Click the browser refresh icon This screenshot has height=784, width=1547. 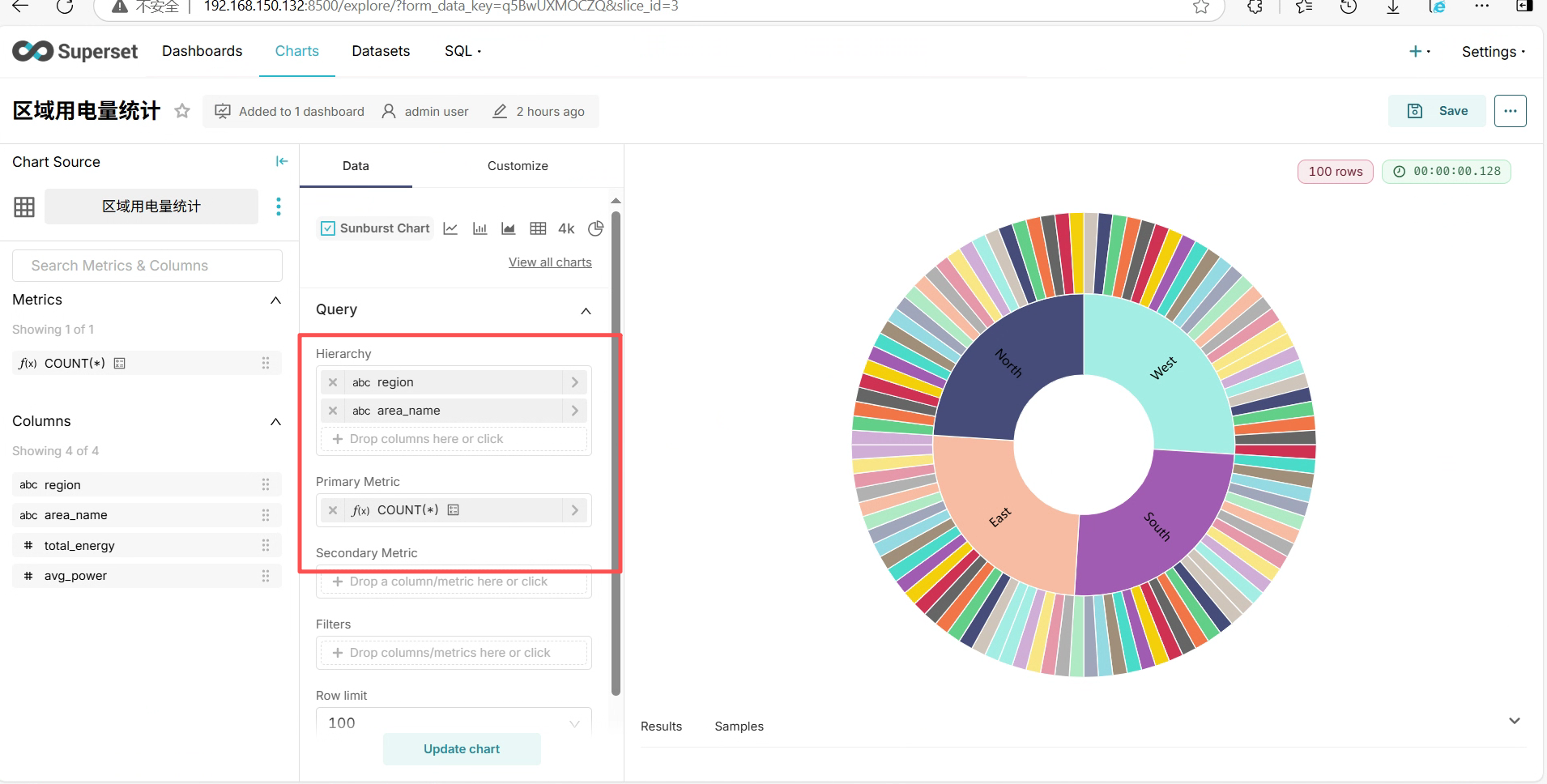pos(65,6)
